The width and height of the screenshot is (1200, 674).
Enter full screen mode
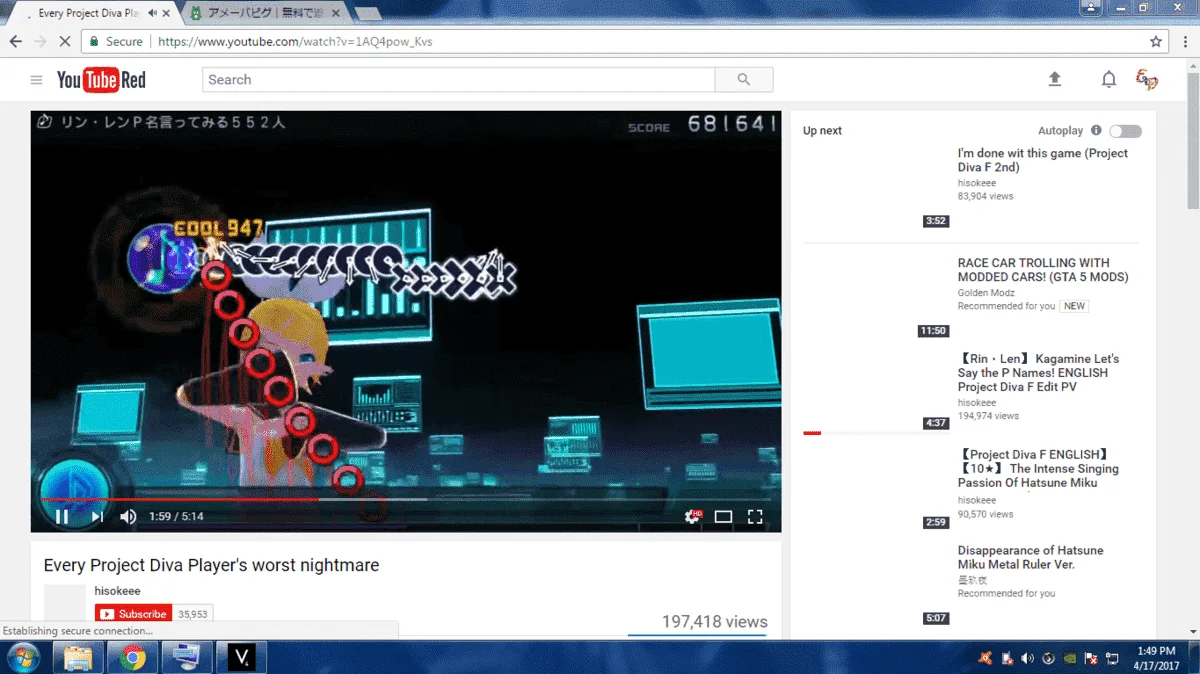[755, 517]
